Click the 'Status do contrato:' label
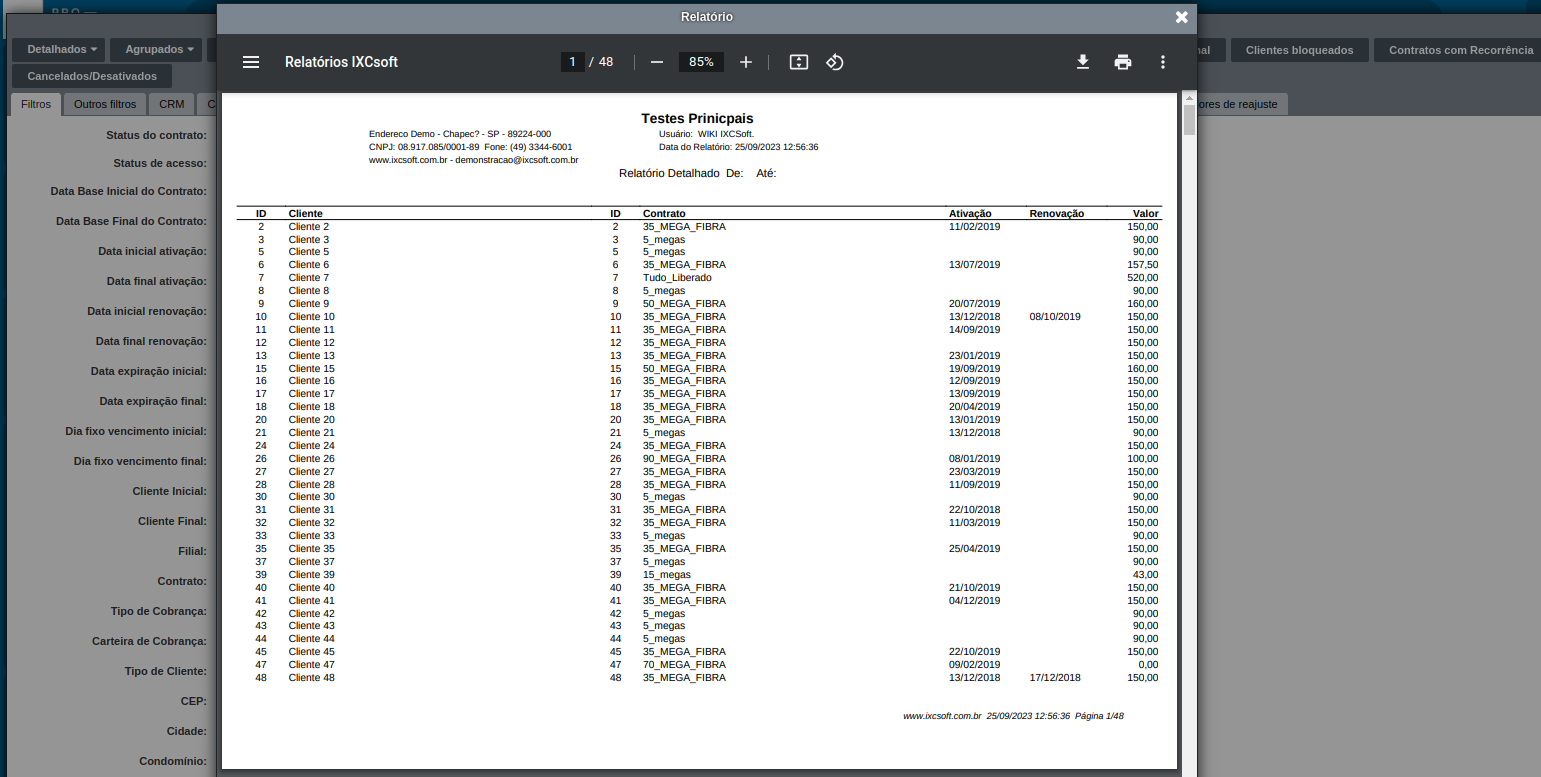 click(157, 135)
